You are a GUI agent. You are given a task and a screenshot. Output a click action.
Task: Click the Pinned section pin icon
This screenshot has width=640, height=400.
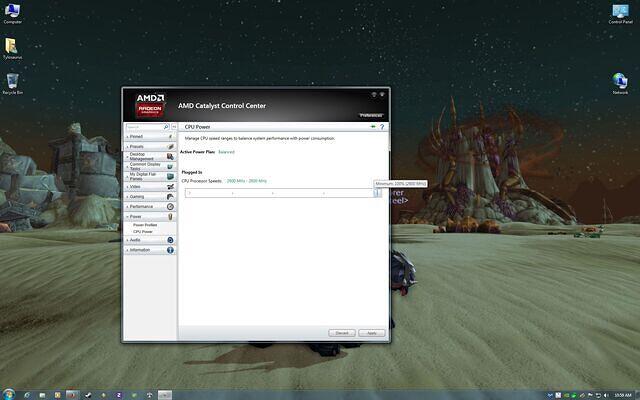[170, 137]
